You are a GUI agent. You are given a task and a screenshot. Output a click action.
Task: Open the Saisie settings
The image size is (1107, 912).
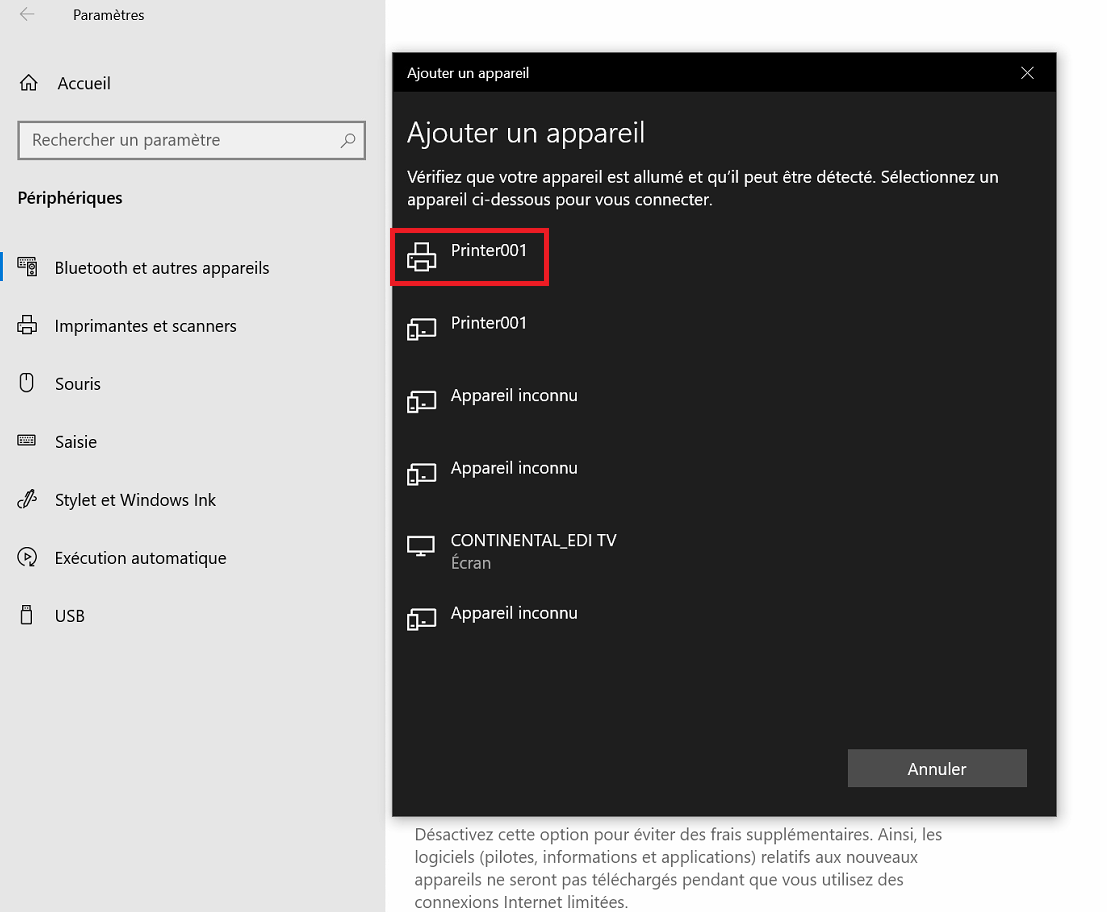pos(76,442)
